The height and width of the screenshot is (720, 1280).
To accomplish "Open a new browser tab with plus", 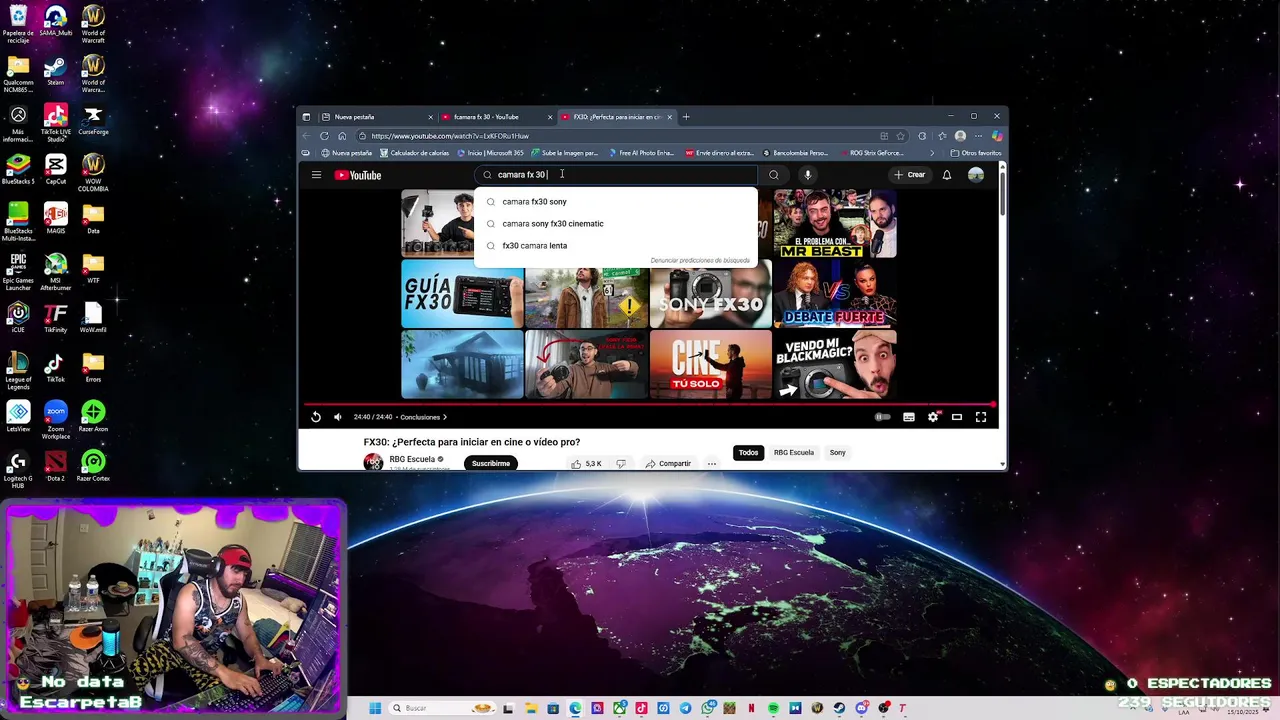I will coord(686,117).
